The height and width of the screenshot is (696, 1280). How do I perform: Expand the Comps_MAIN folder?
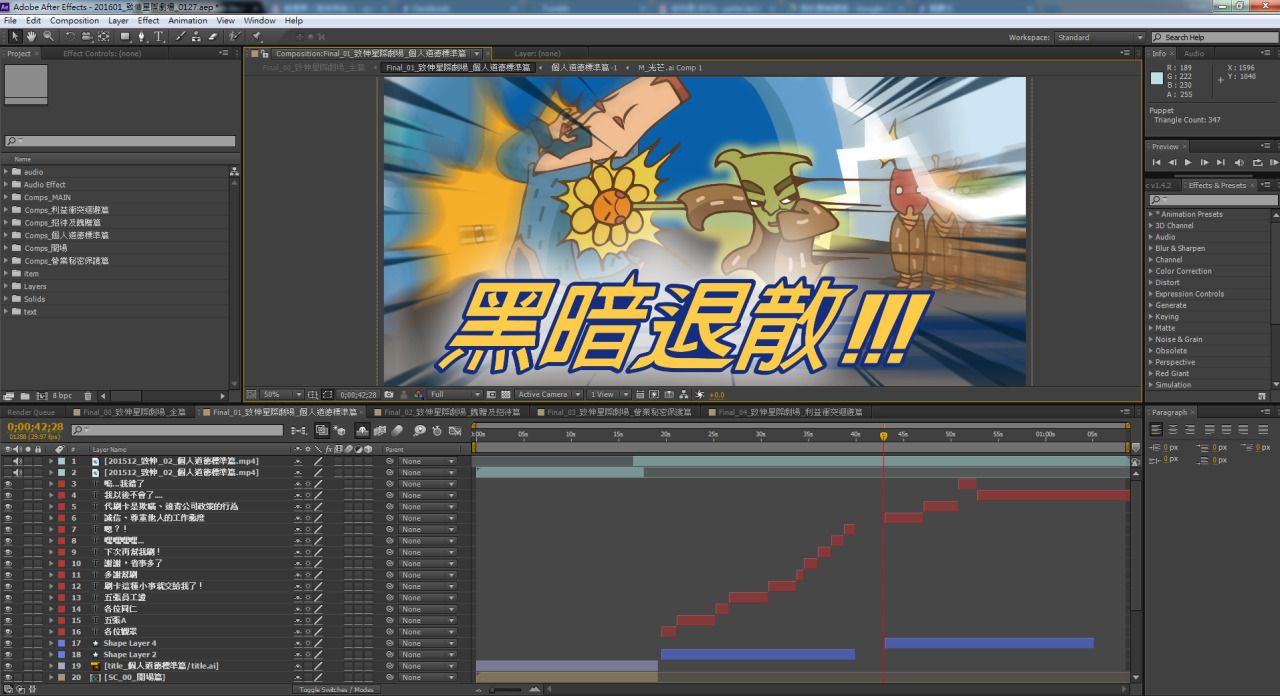pos(6,197)
